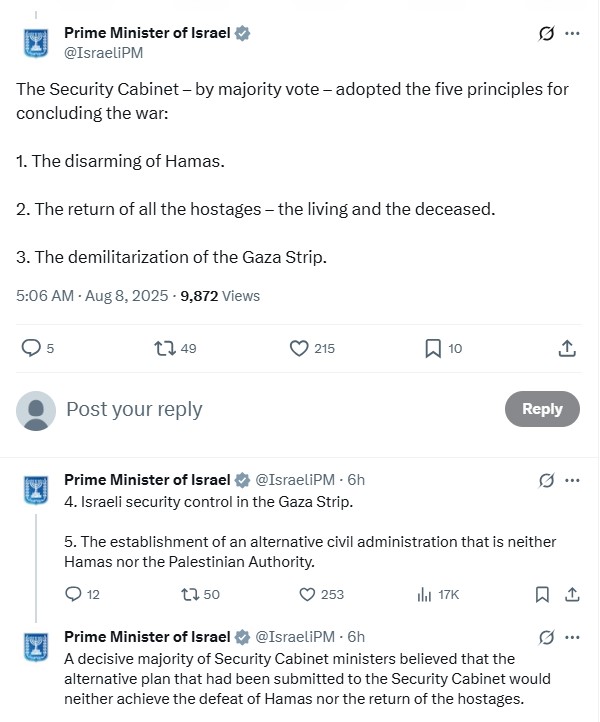Share the main post via share icon
Viewport: 600px width, 722px height.
pos(567,348)
